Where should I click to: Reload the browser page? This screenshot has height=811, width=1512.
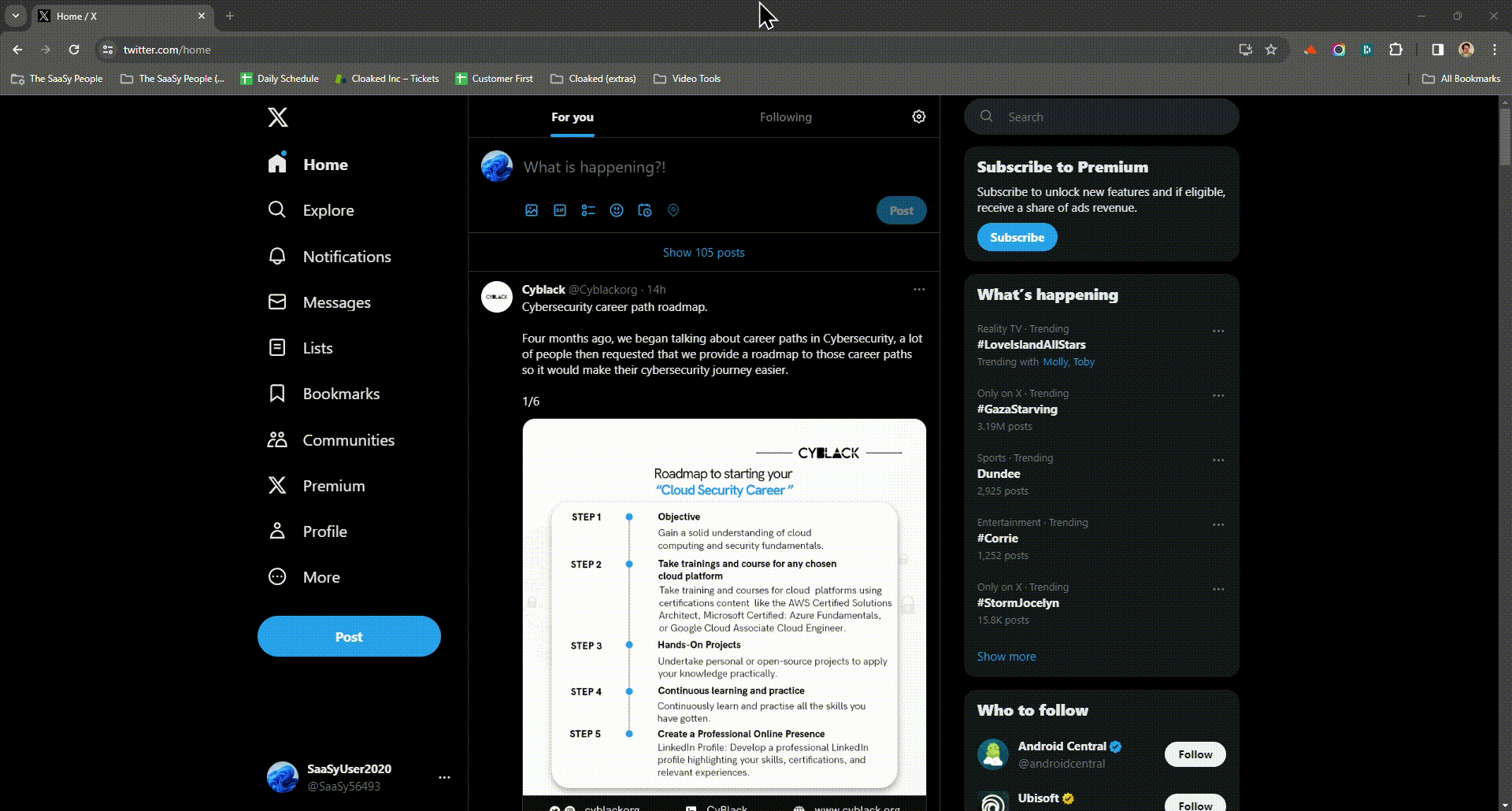(x=74, y=50)
